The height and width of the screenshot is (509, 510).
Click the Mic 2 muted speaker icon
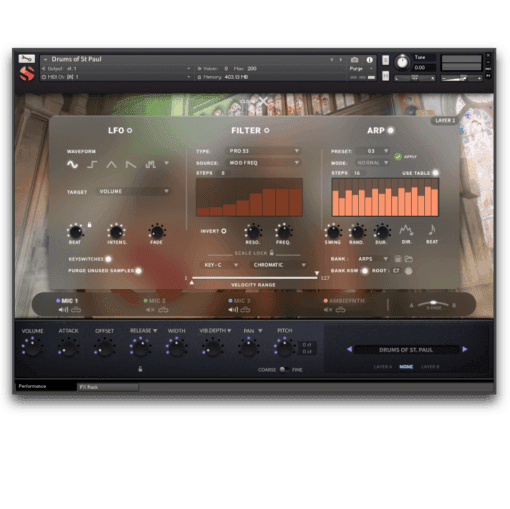150,310
